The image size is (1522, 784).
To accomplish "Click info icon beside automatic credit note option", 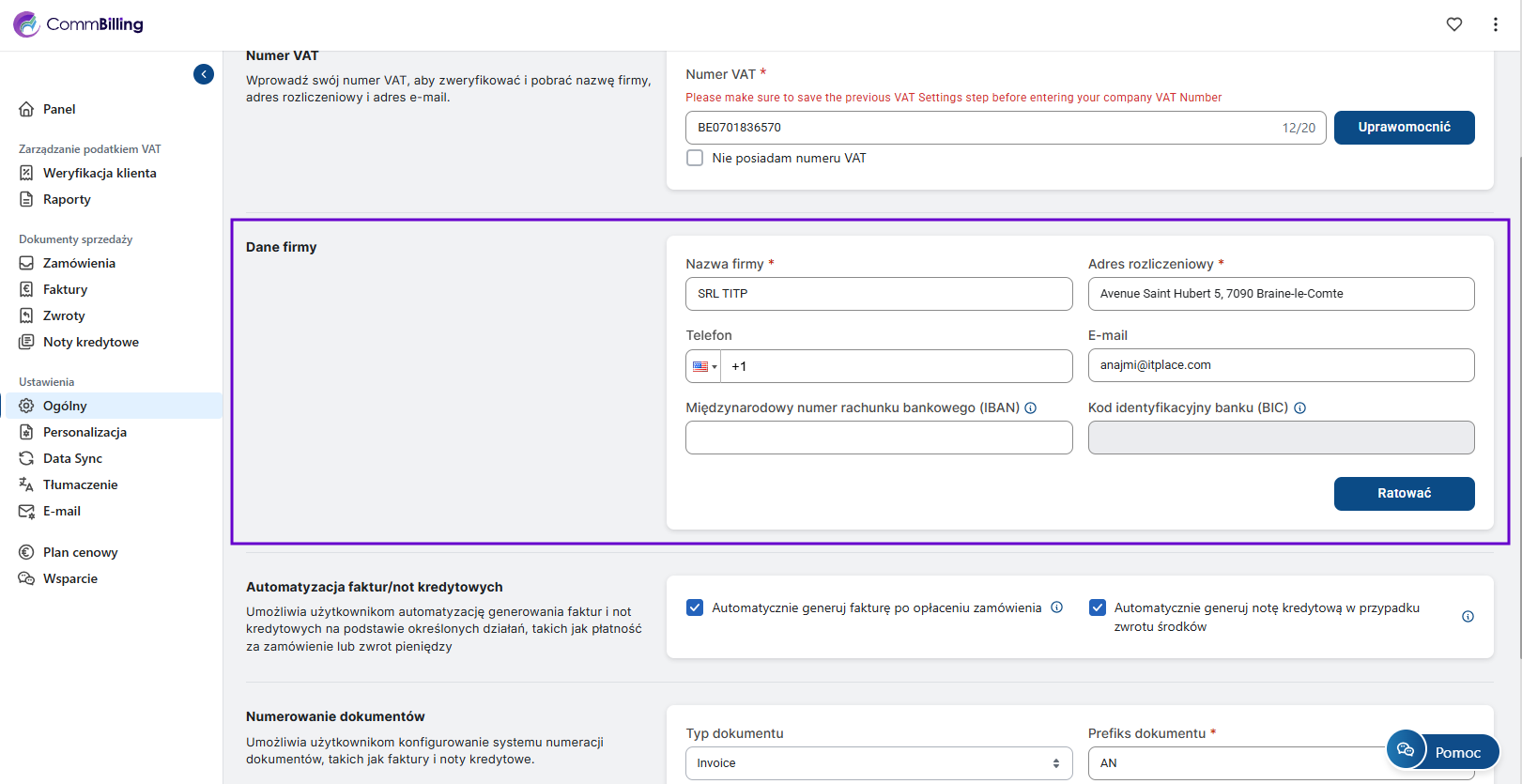I will 1468,617.
